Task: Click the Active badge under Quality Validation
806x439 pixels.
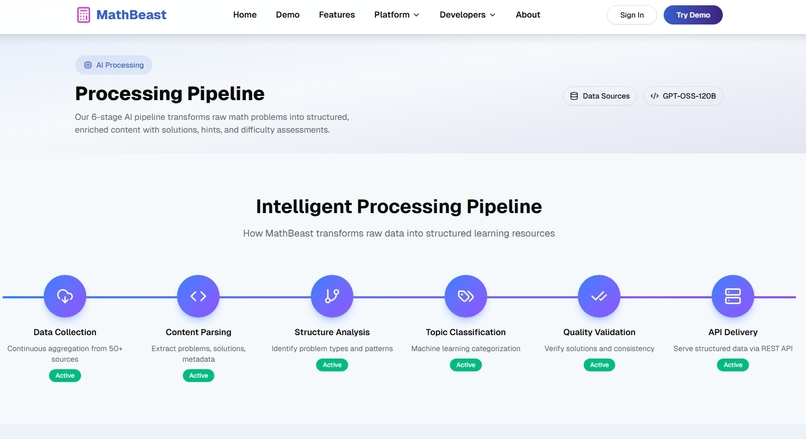Action: pyautogui.click(x=599, y=365)
